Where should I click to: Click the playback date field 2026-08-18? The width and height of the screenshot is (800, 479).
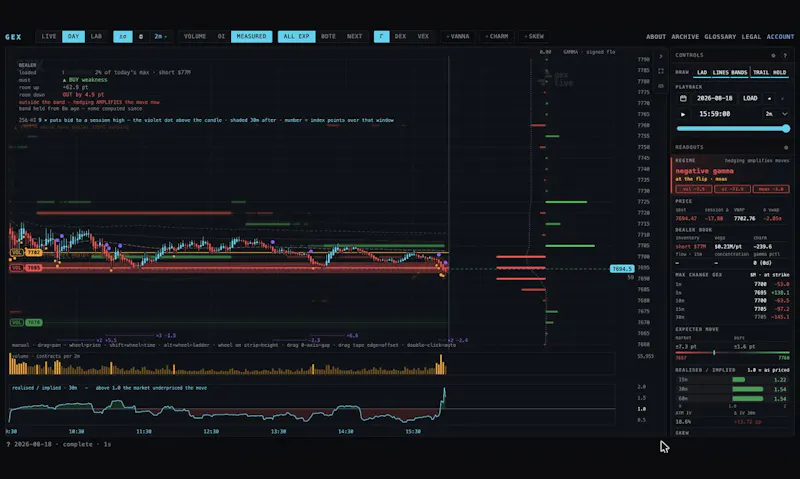[714, 98]
